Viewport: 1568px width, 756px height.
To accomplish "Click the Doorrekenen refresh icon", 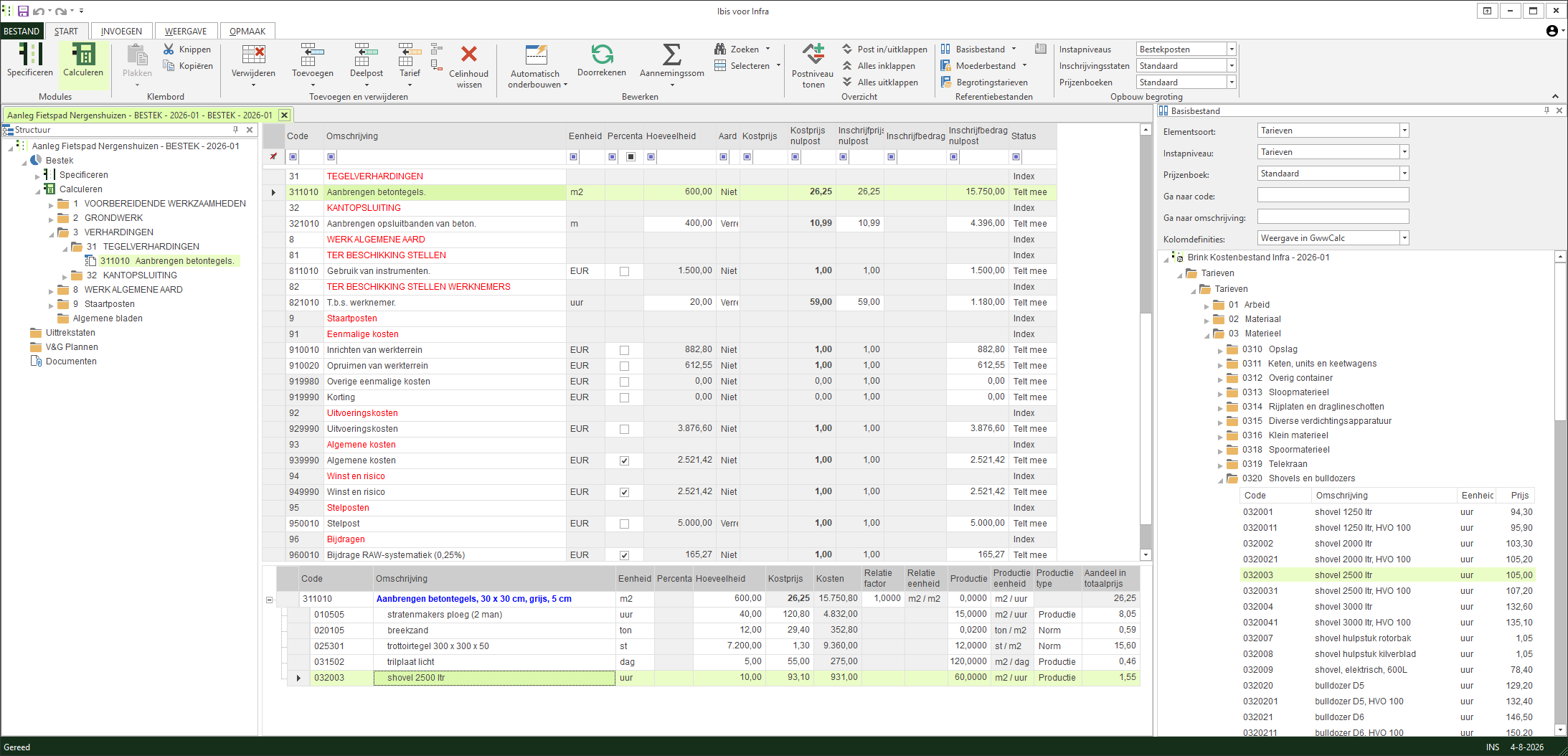I will [x=602, y=55].
